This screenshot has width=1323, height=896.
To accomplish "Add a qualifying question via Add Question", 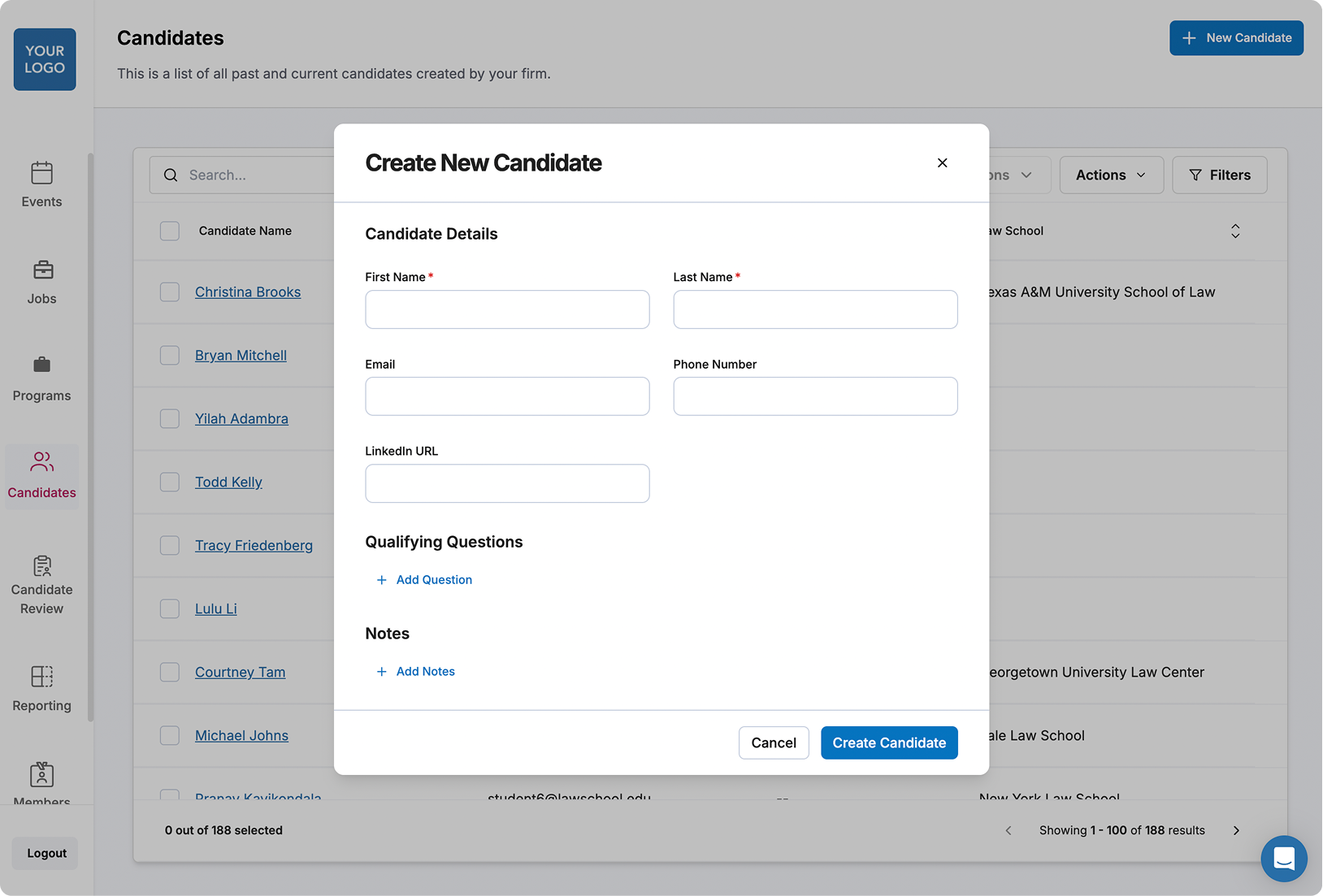I will tap(424, 579).
